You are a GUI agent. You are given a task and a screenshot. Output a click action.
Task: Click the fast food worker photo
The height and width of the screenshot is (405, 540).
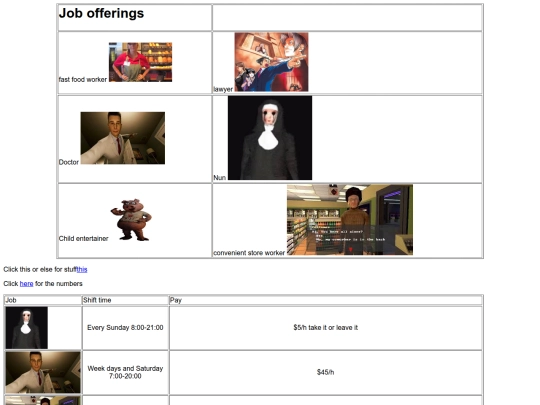(x=141, y=62)
